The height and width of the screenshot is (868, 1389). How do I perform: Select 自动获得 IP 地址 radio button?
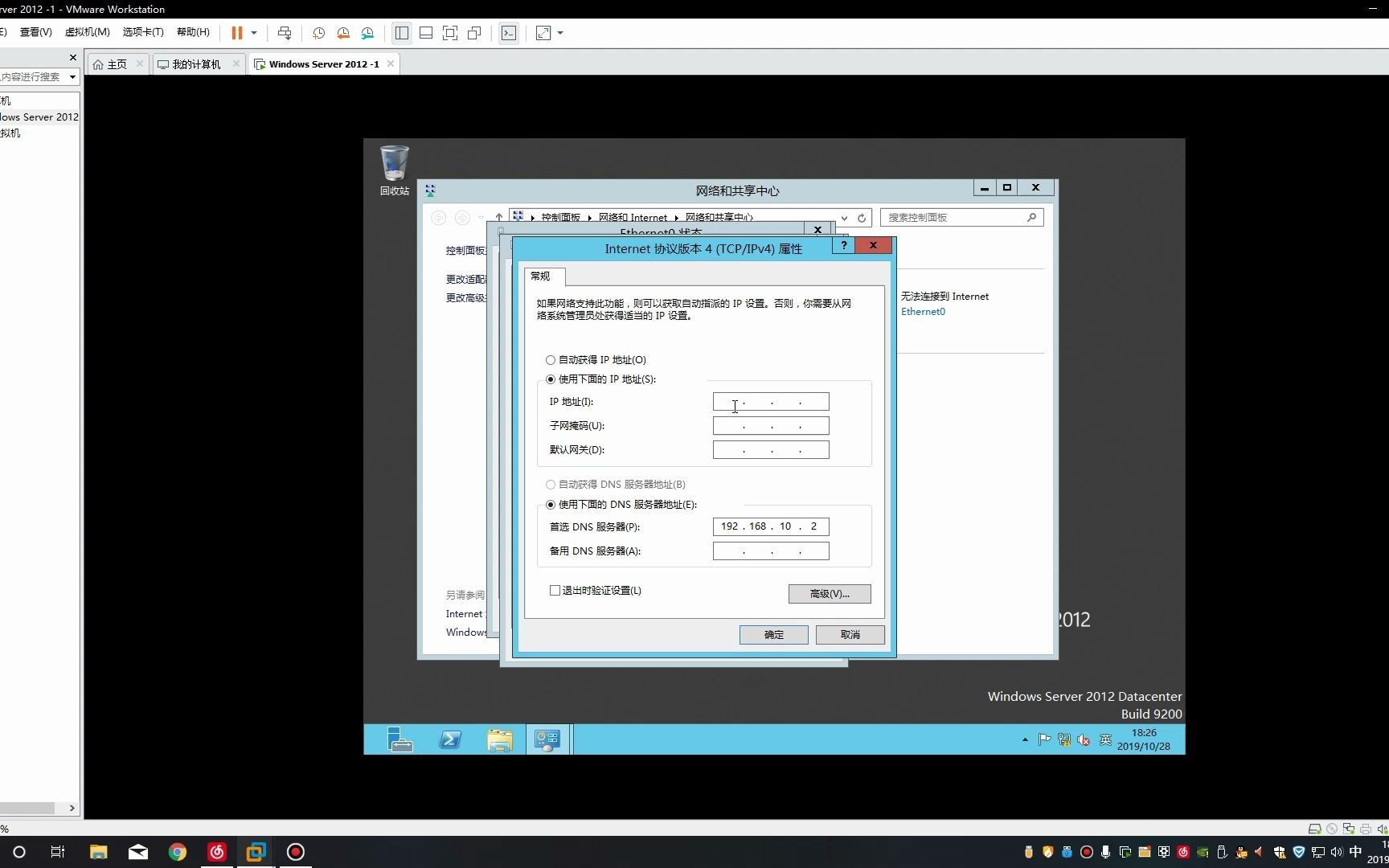point(551,360)
